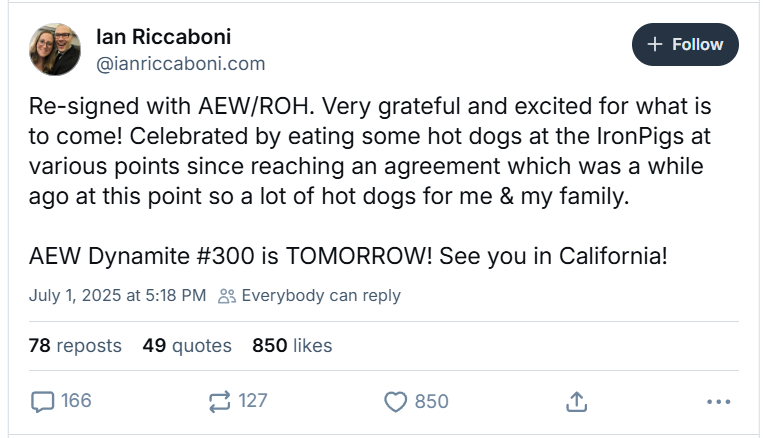Click the 850 count beside the heart
The height and width of the screenshot is (438, 763).
(x=431, y=401)
